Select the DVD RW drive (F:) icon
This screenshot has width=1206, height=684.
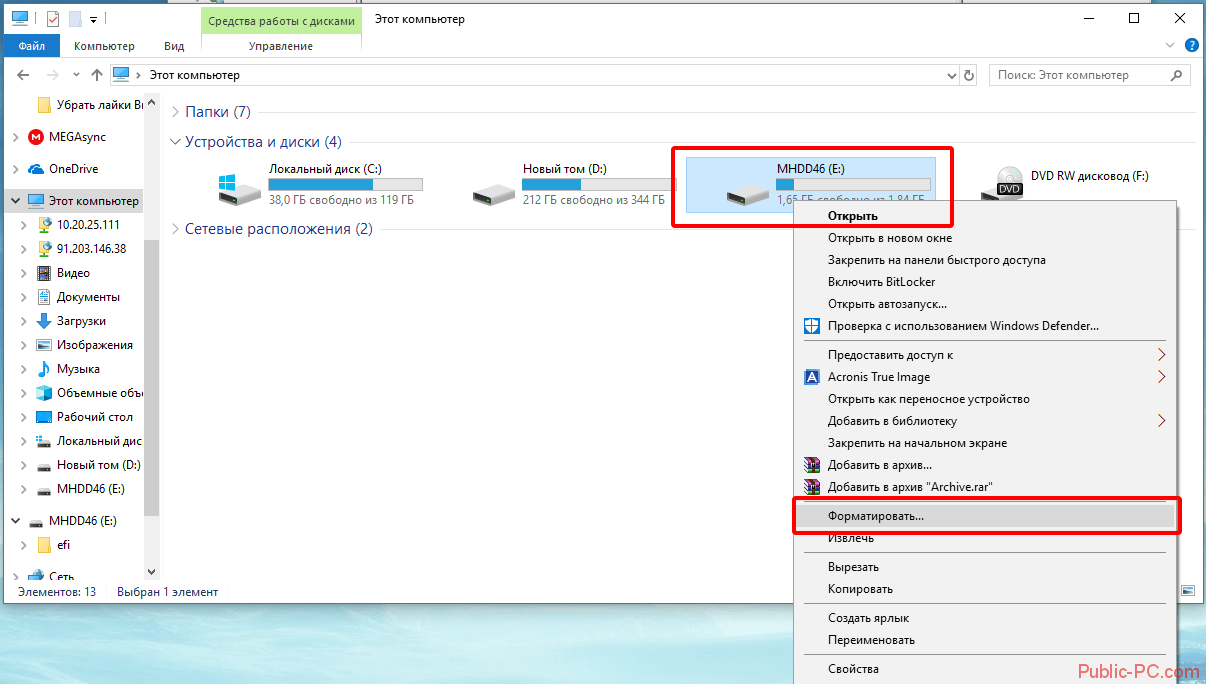point(1009,182)
